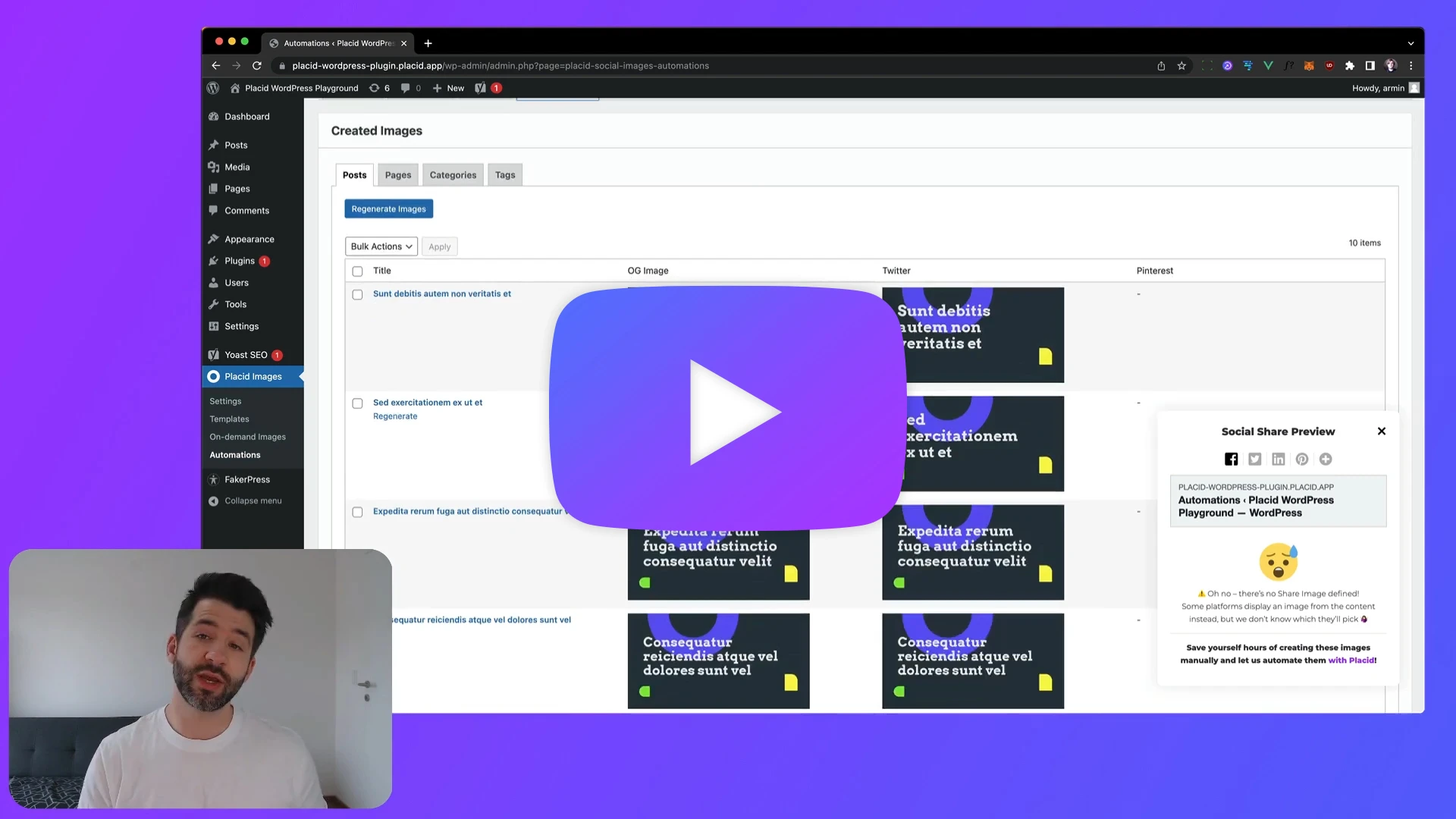Switch to the Tags tab
This screenshot has height=819, width=1456.
coord(505,175)
